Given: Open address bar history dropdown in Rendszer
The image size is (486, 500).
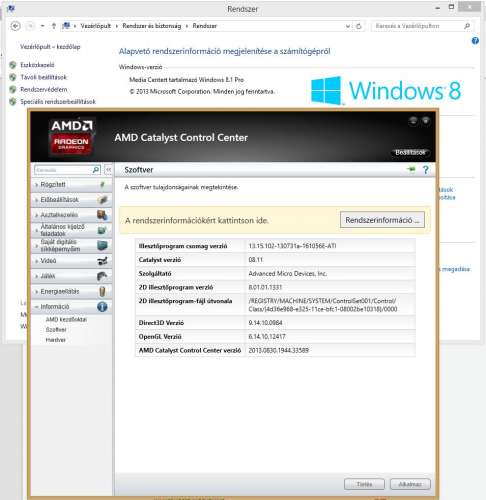Looking at the screenshot, I should [348, 26].
